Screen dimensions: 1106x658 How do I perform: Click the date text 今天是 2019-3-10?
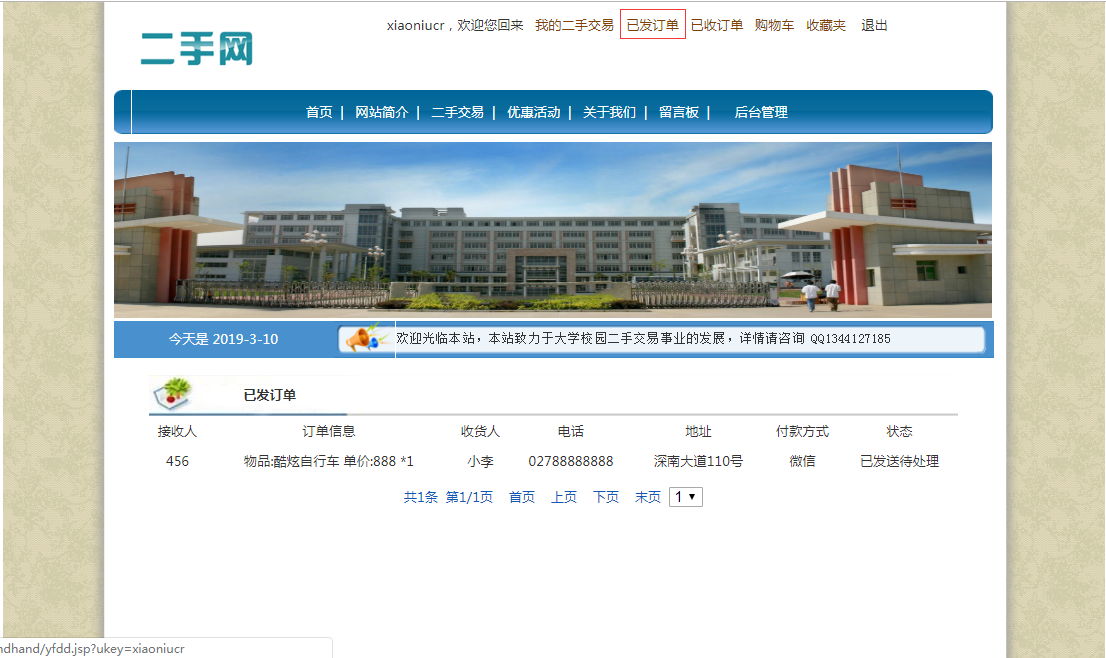click(223, 339)
